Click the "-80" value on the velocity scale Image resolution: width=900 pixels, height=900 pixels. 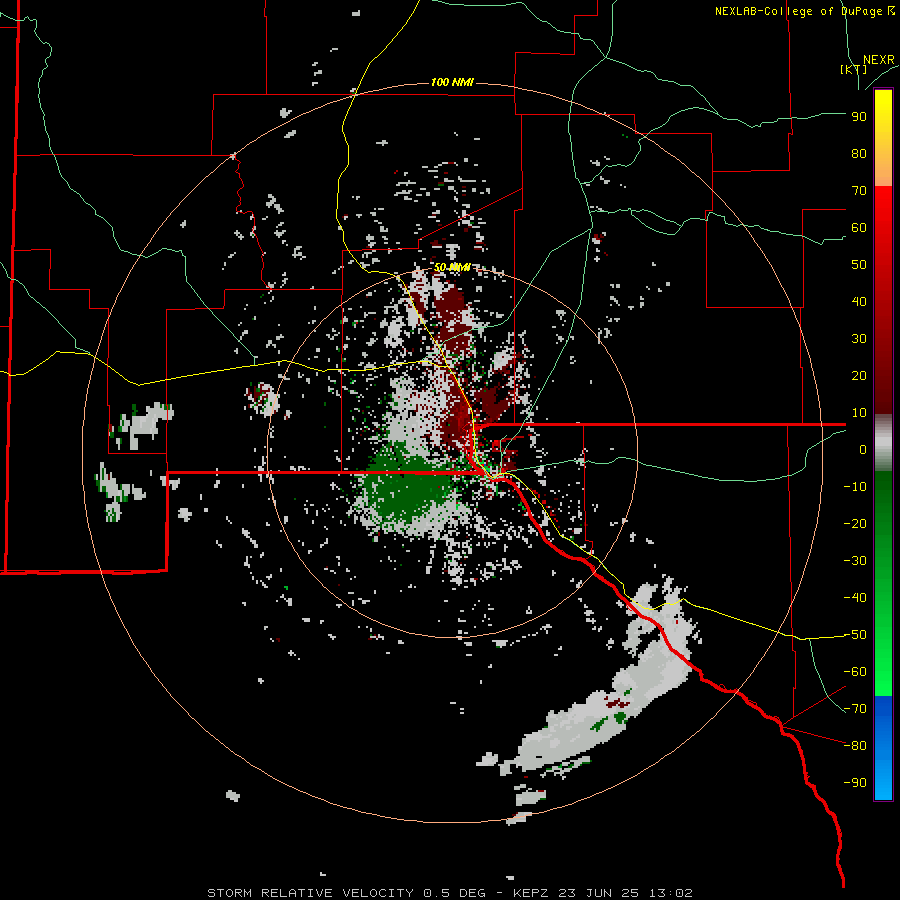pyautogui.click(x=855, y=746)
